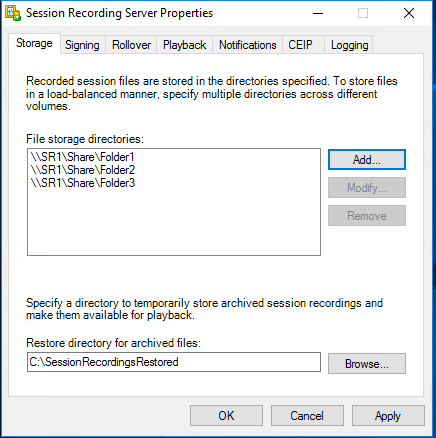The height and width of the screenshot is (438, 436).
Task: Click Browse... for the restore directory
Action: tap(367, 364)
